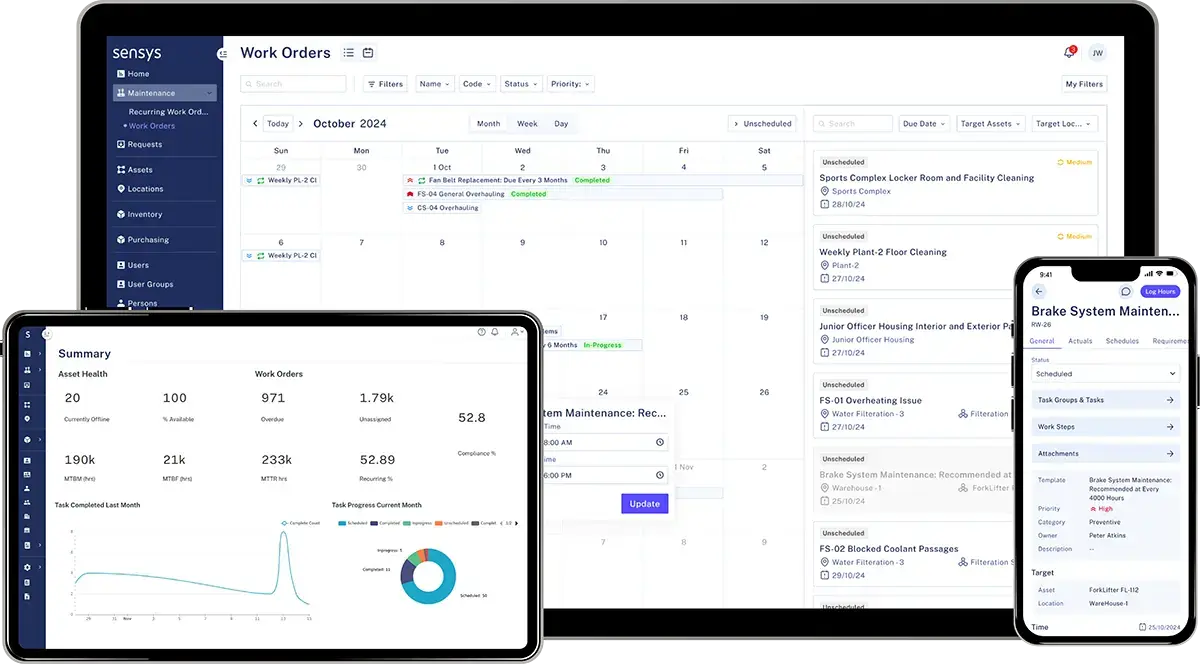
Task: Select Recurring Work Orders in the sidebar
Action: [165, 111]
